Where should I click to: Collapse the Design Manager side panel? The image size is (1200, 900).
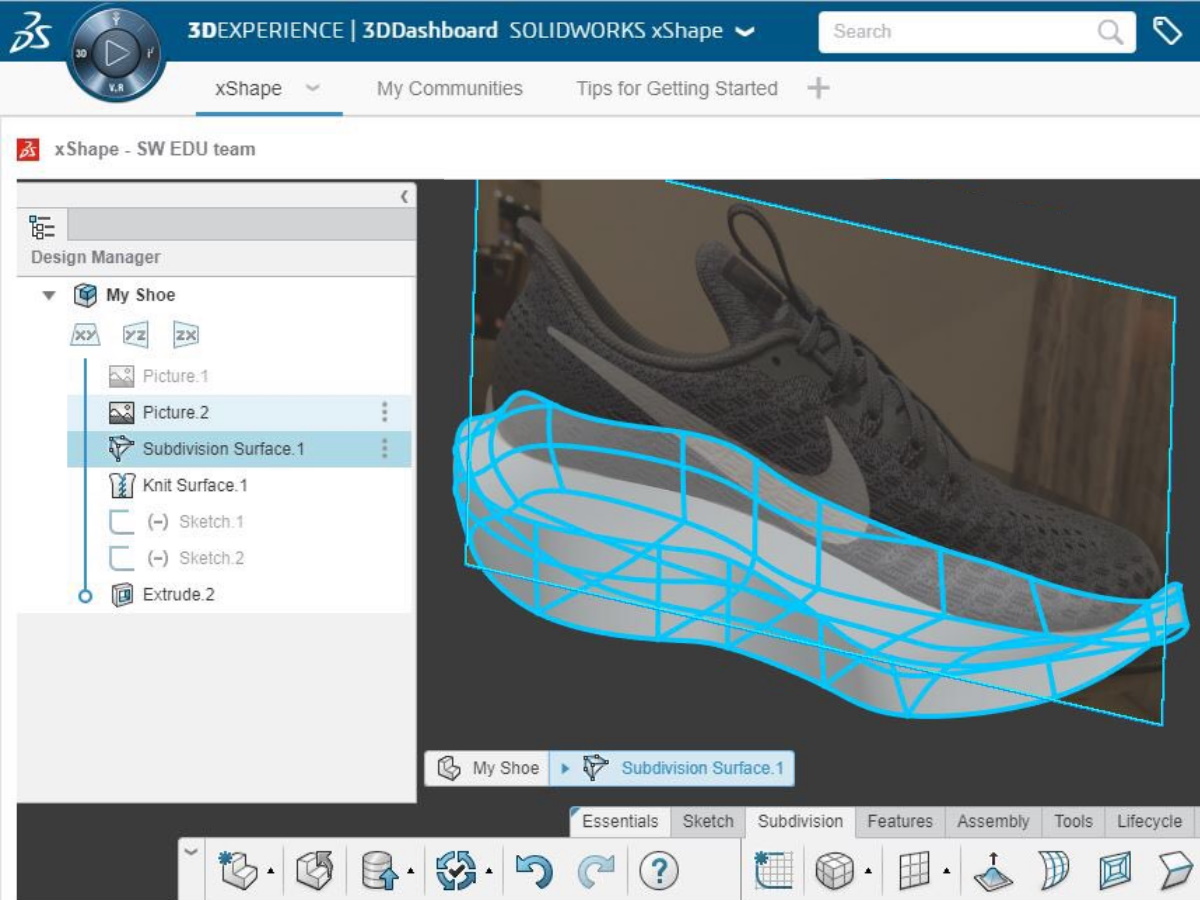[x=404, y=197]
